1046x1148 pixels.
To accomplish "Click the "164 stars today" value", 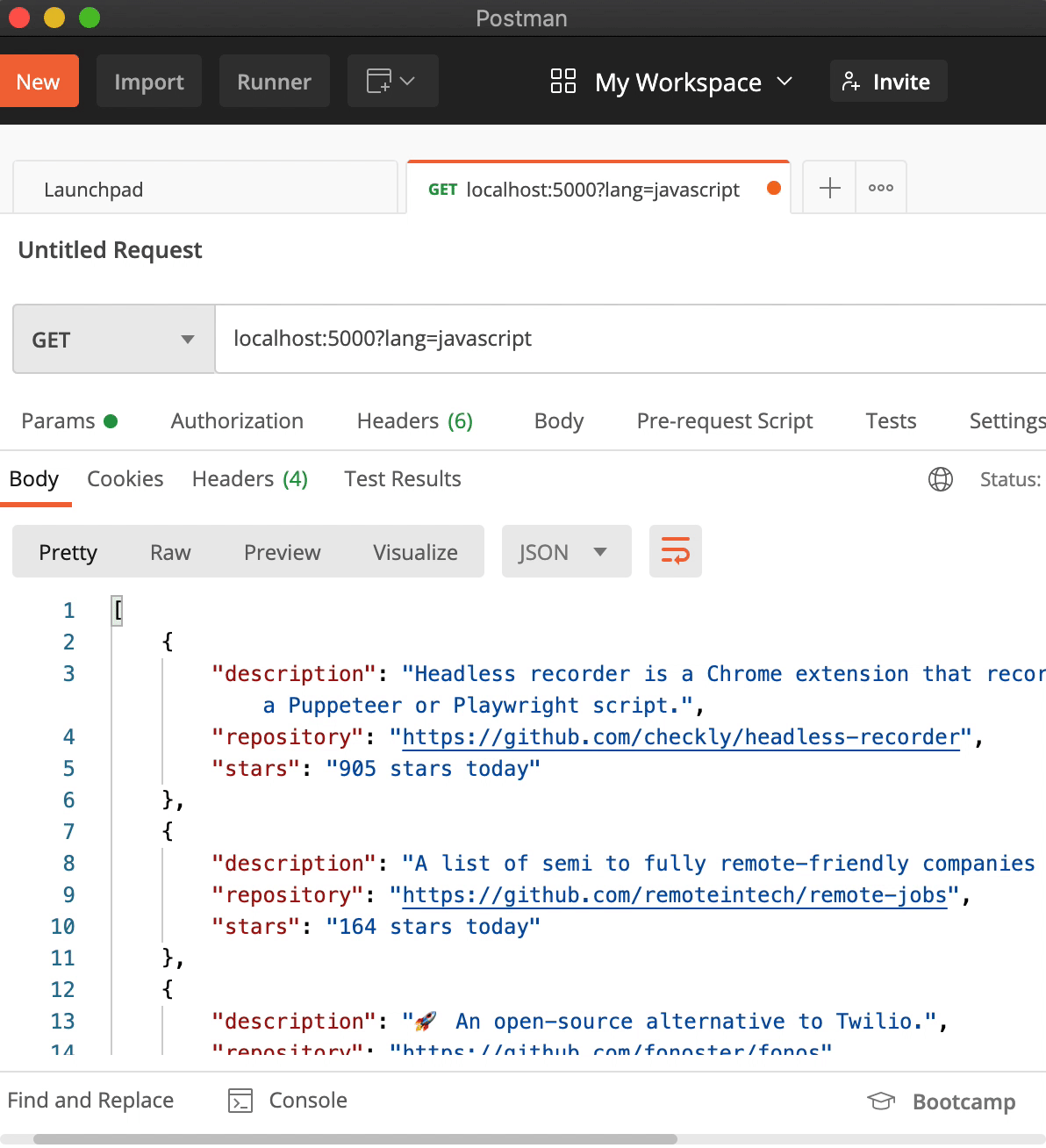I will (433, 926).
